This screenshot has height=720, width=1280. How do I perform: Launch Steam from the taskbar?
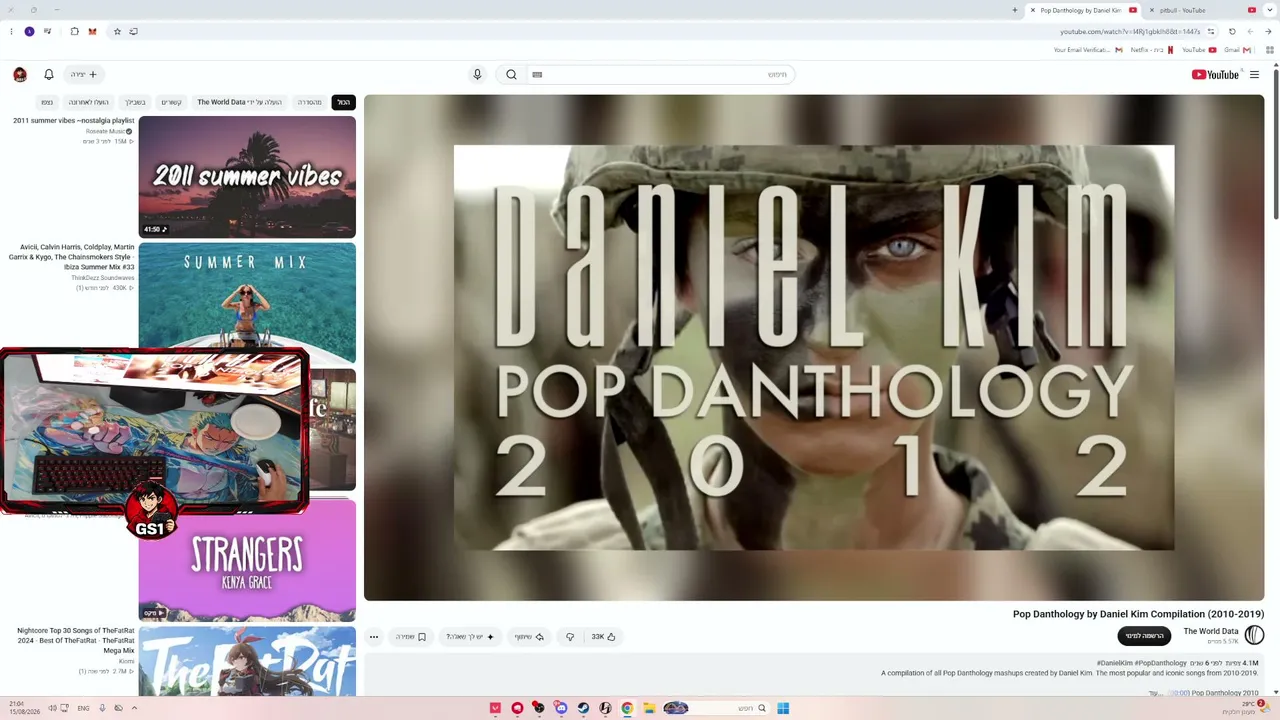coord(583,708)
